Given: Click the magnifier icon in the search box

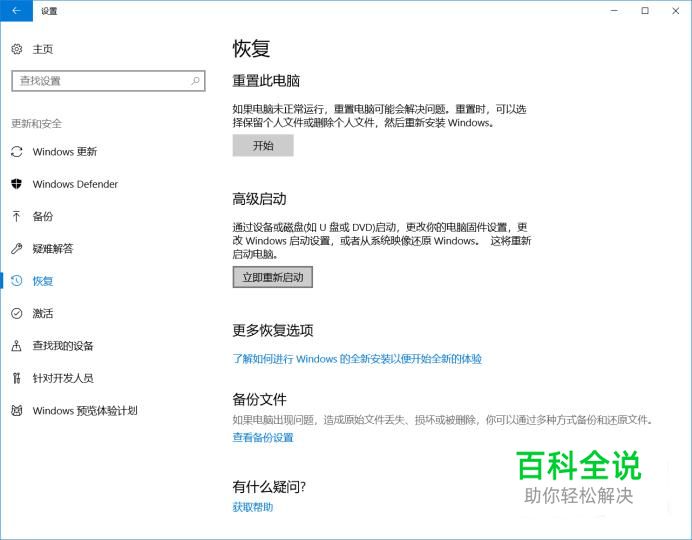Looking at the screenshot, I should coord(195,81).
